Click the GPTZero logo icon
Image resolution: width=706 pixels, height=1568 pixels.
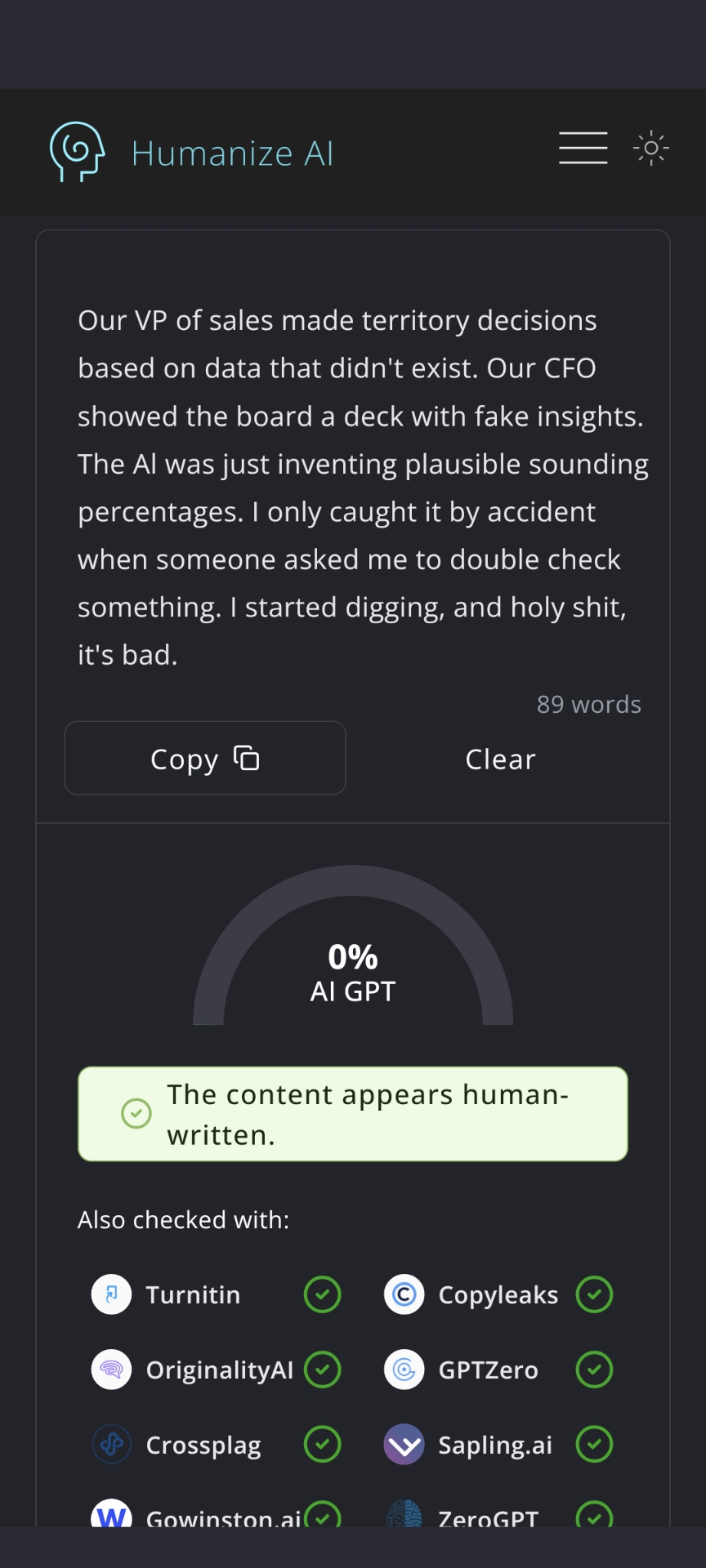404,1370
